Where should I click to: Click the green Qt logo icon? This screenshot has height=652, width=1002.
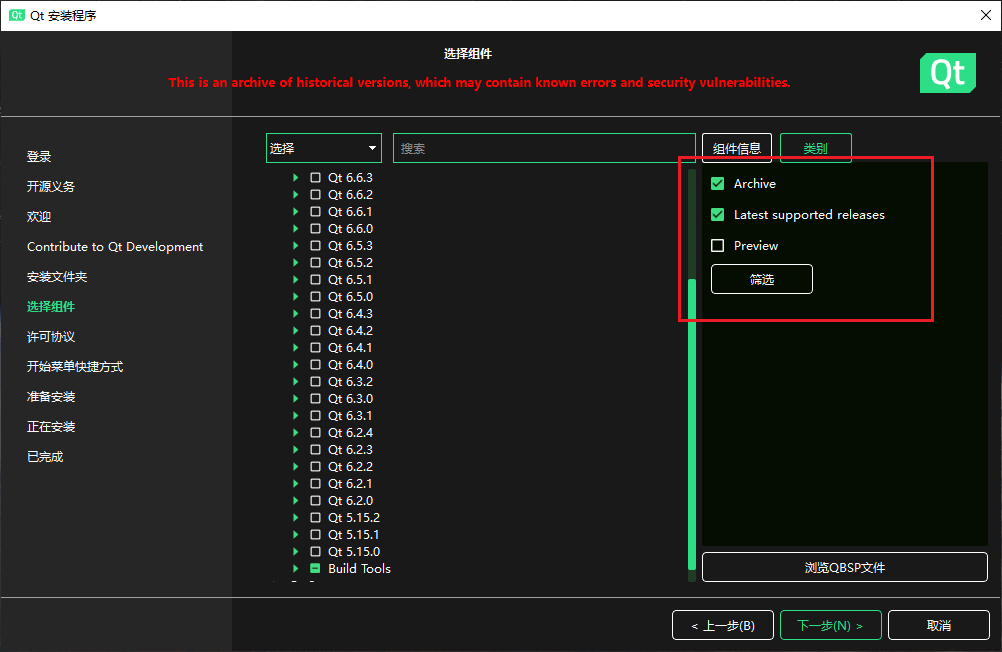947,74
